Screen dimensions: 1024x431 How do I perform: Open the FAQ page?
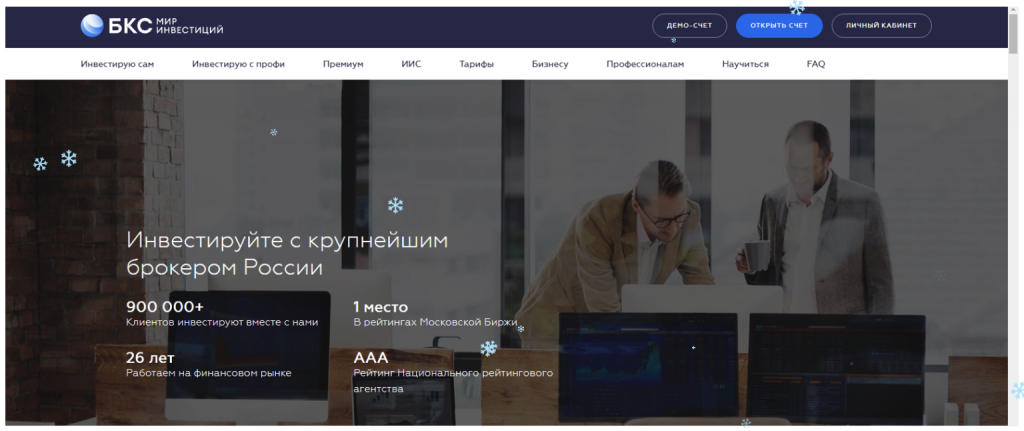pyautogui.click(x=816, y=64)
